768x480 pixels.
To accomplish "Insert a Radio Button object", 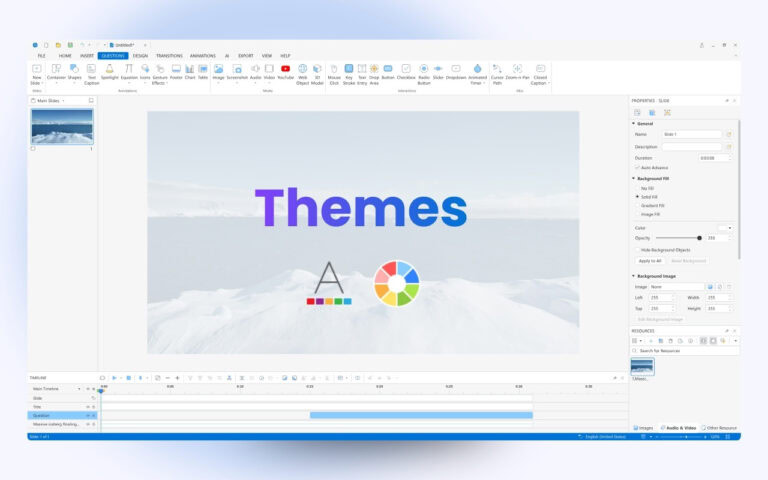I will point(424,74).
